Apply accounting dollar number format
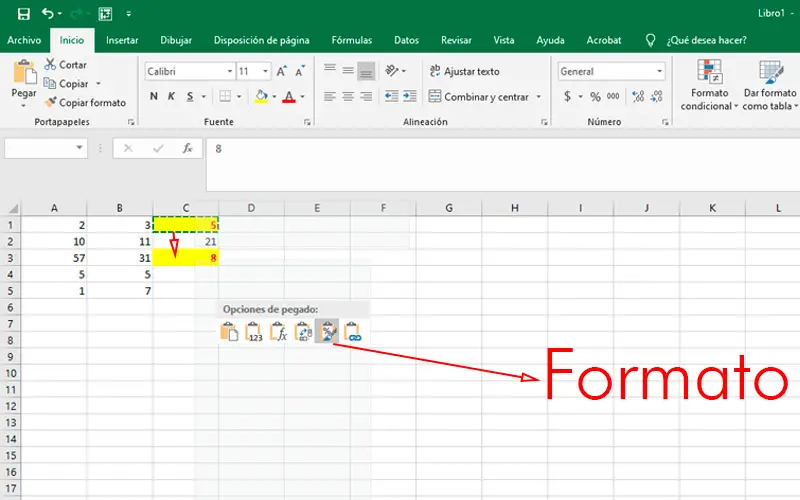 click(x=567, y=96)
